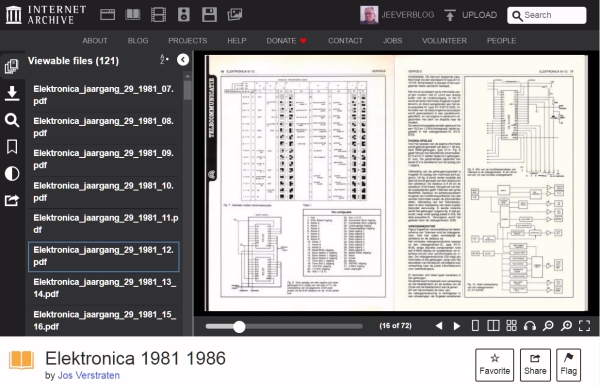This screenshot has height=386, width=600.
Task: Click the Share button below viewer
Action: click(535, 365)
